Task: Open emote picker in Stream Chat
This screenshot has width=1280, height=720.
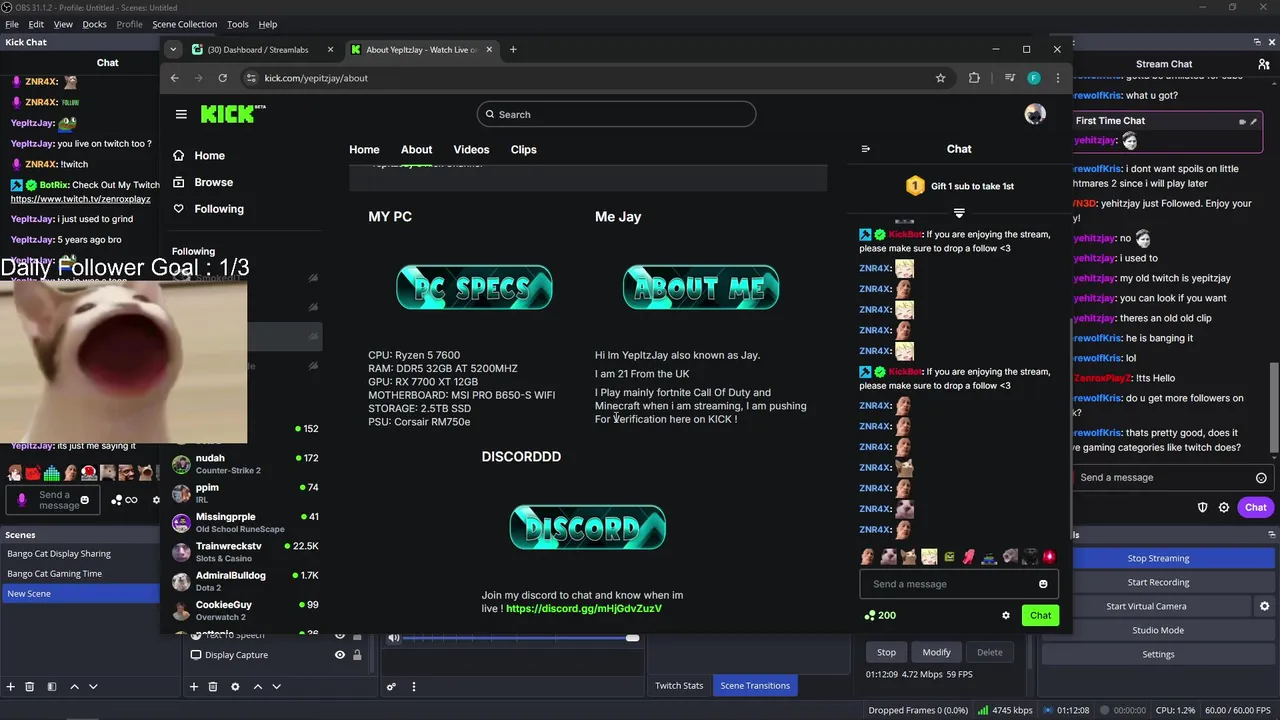Action: (1261, 478)
